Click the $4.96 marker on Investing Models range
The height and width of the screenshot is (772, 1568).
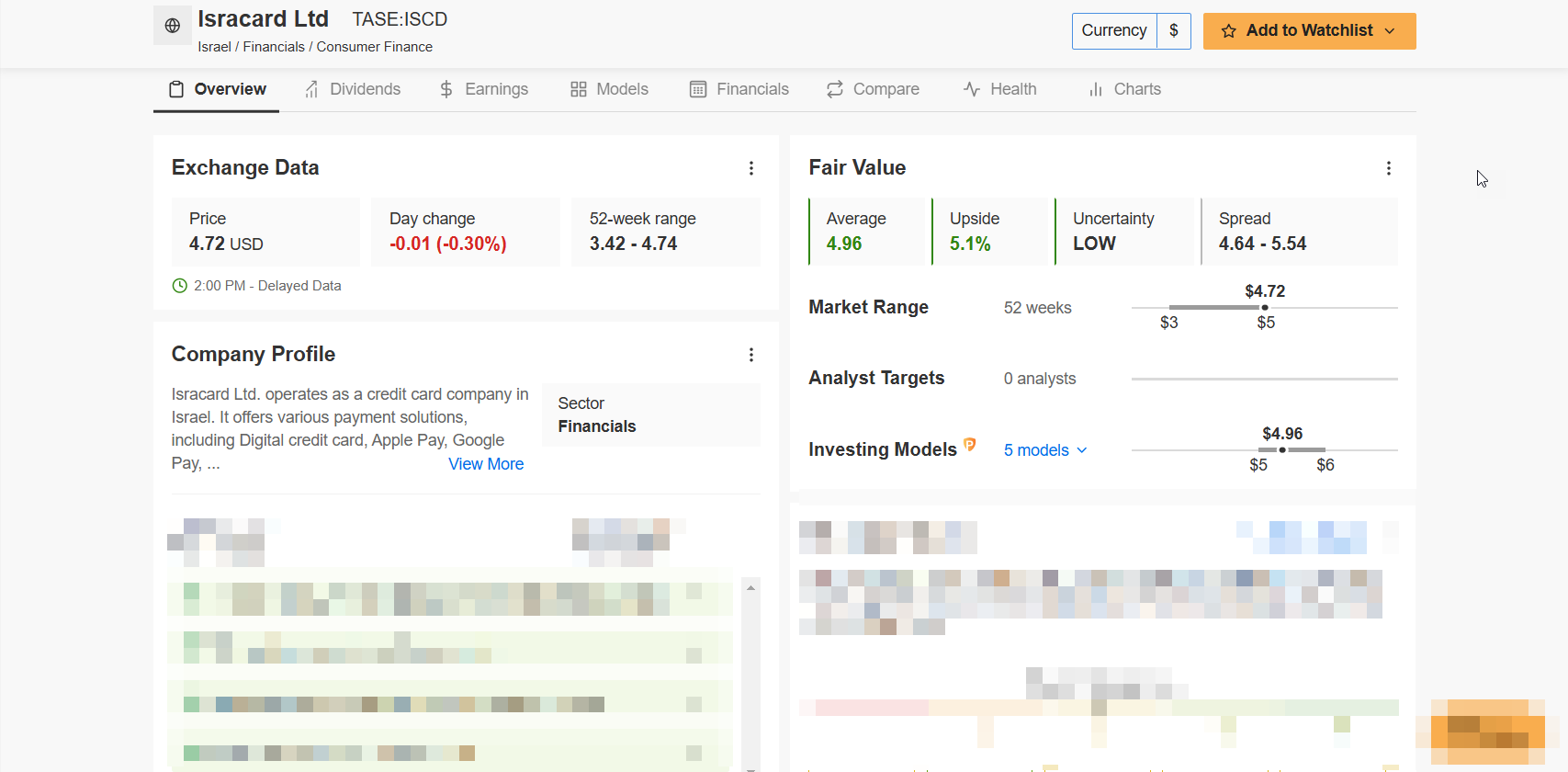1282,449
